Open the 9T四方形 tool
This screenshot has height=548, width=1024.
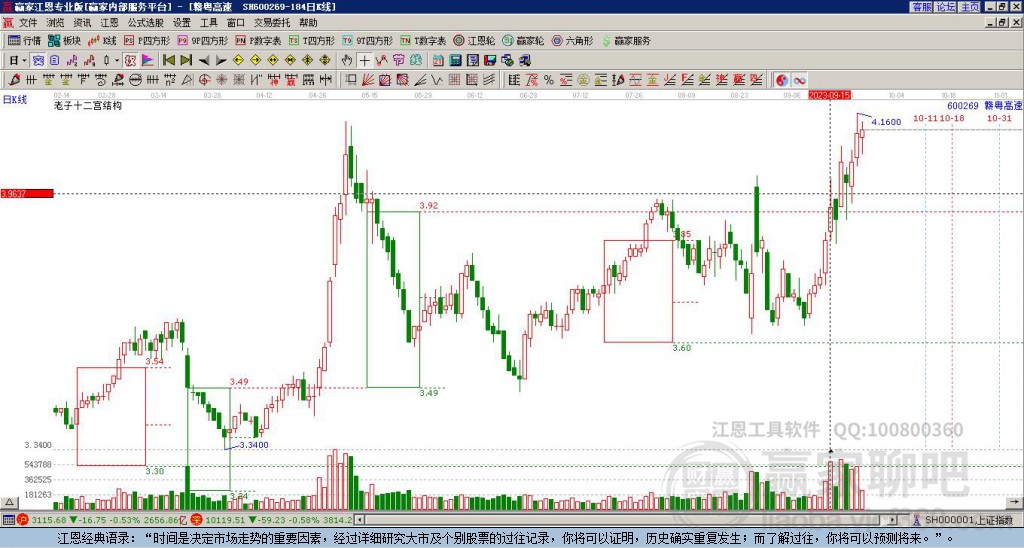tap(368, 40)
